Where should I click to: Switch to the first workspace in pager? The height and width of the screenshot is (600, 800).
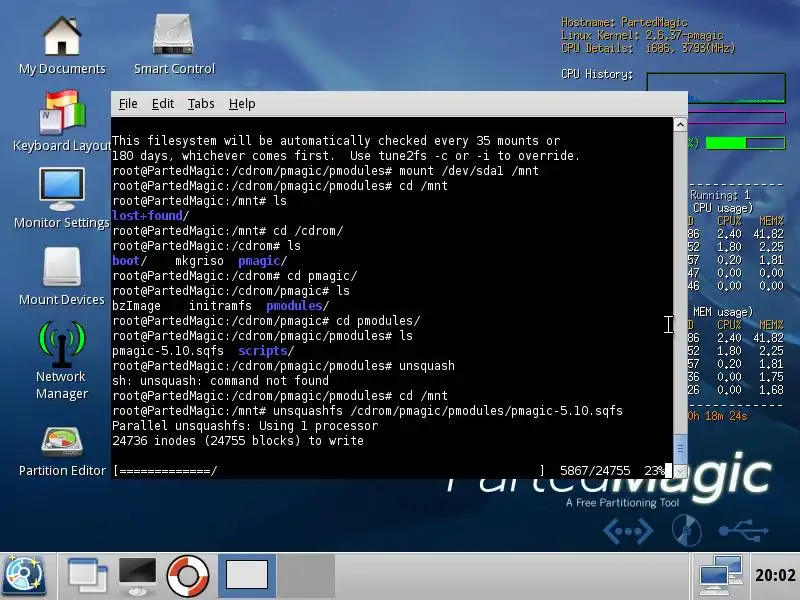[x=247, y=576]
